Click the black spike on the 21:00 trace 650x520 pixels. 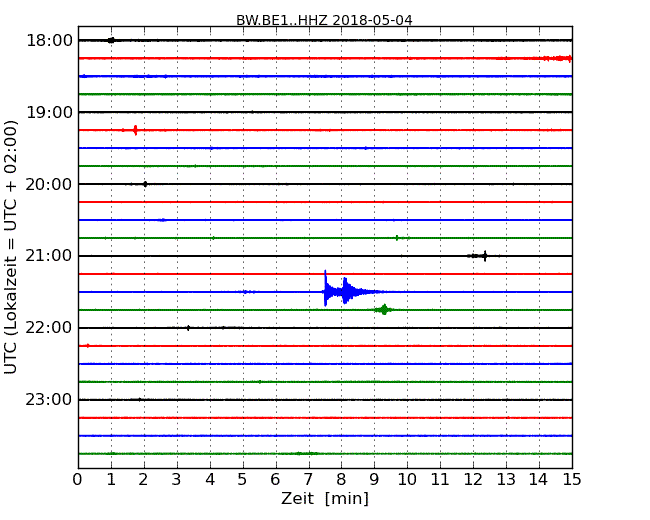485,256
